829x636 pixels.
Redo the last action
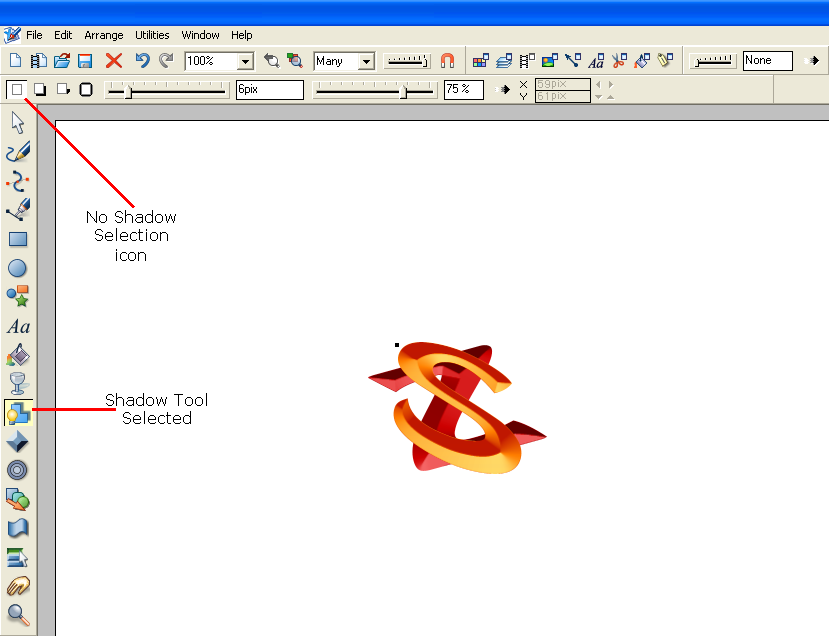(166, 61)
